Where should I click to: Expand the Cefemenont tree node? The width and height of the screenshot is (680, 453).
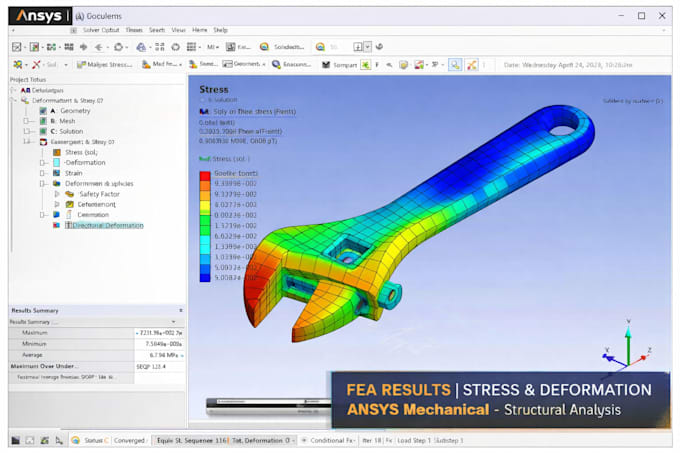pyautogui.click(x=57, y=204)
